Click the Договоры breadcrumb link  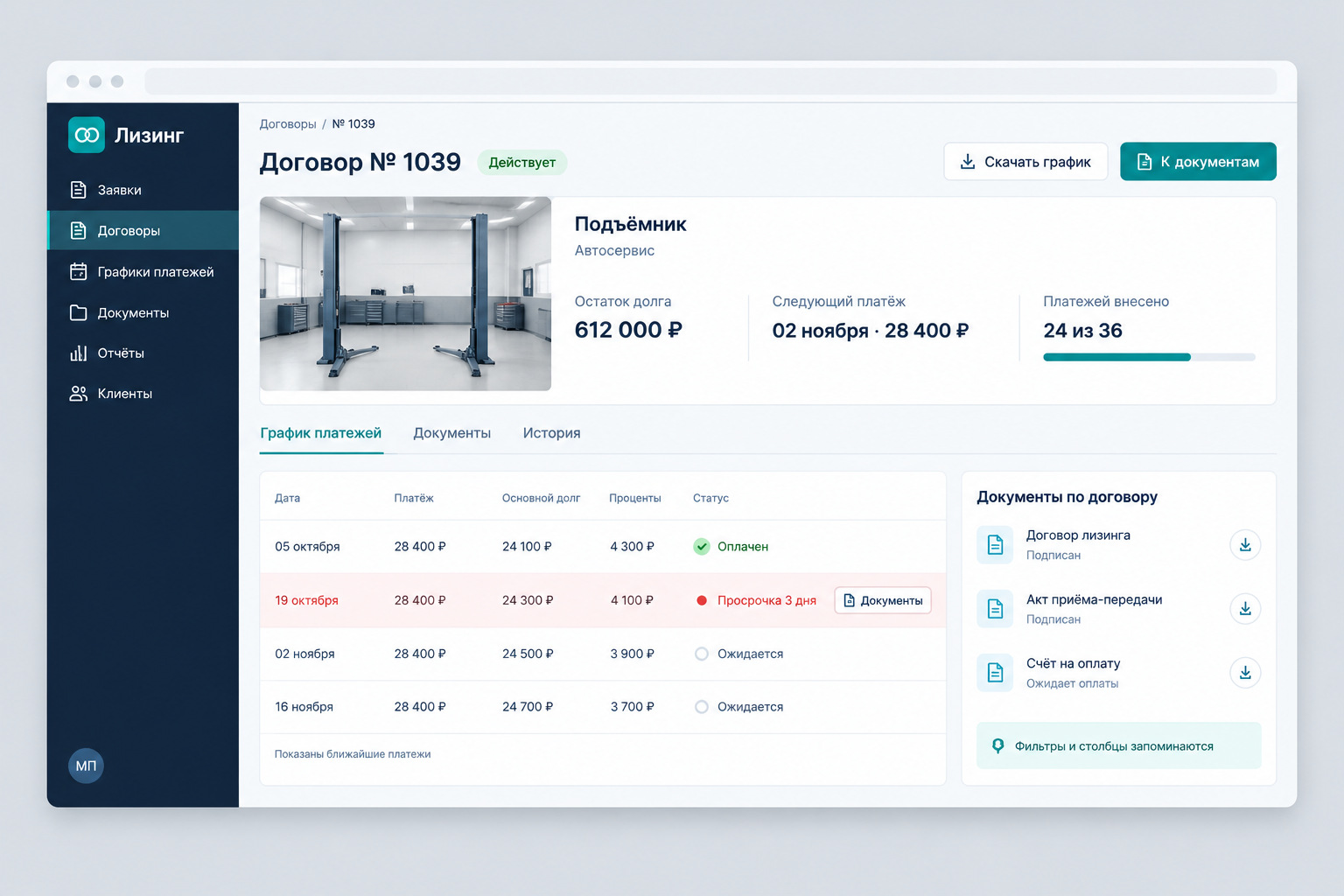[288, 124]
